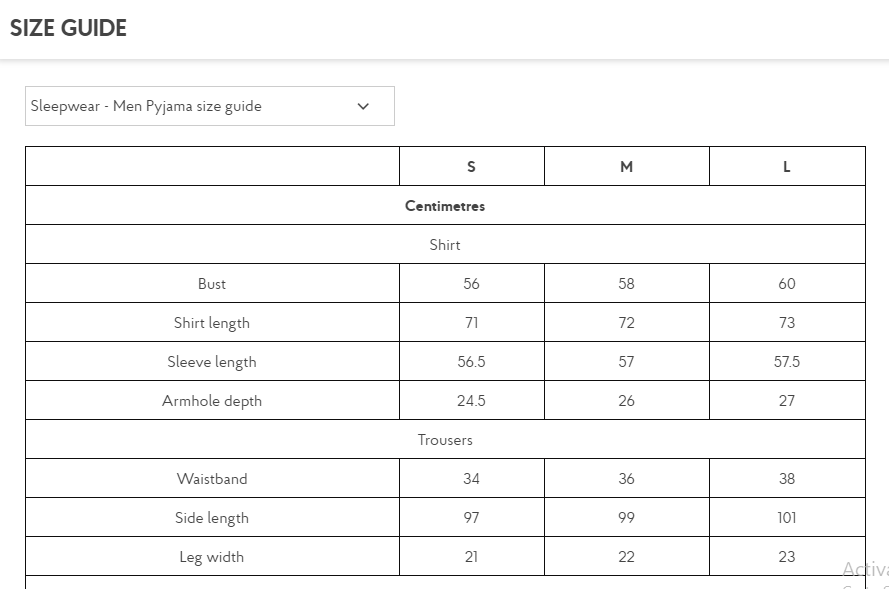
Task: Open the Men Pyjama size guide dropdown
Action: [209, 106]
